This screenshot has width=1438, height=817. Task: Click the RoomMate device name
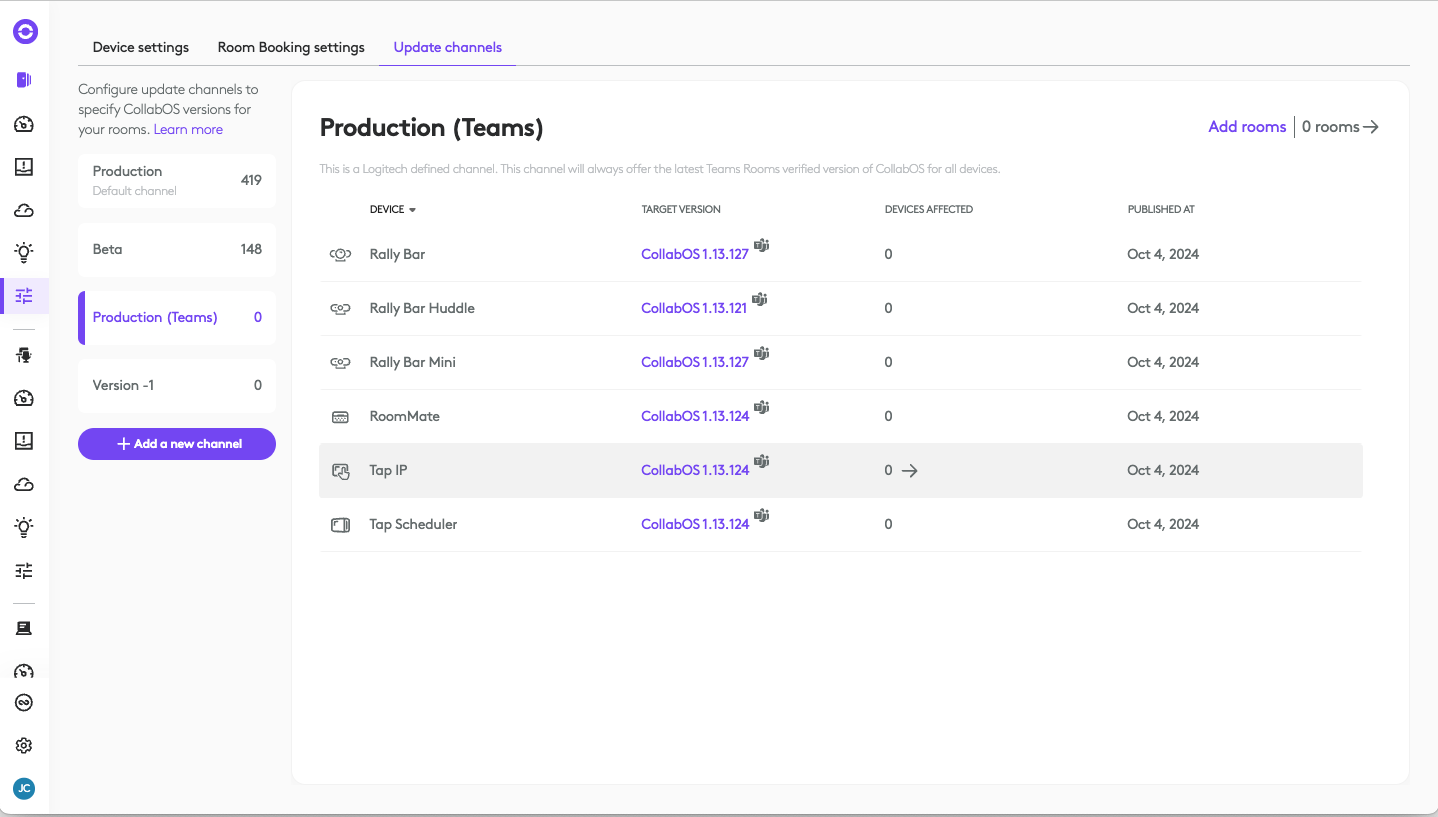[404, 416]
